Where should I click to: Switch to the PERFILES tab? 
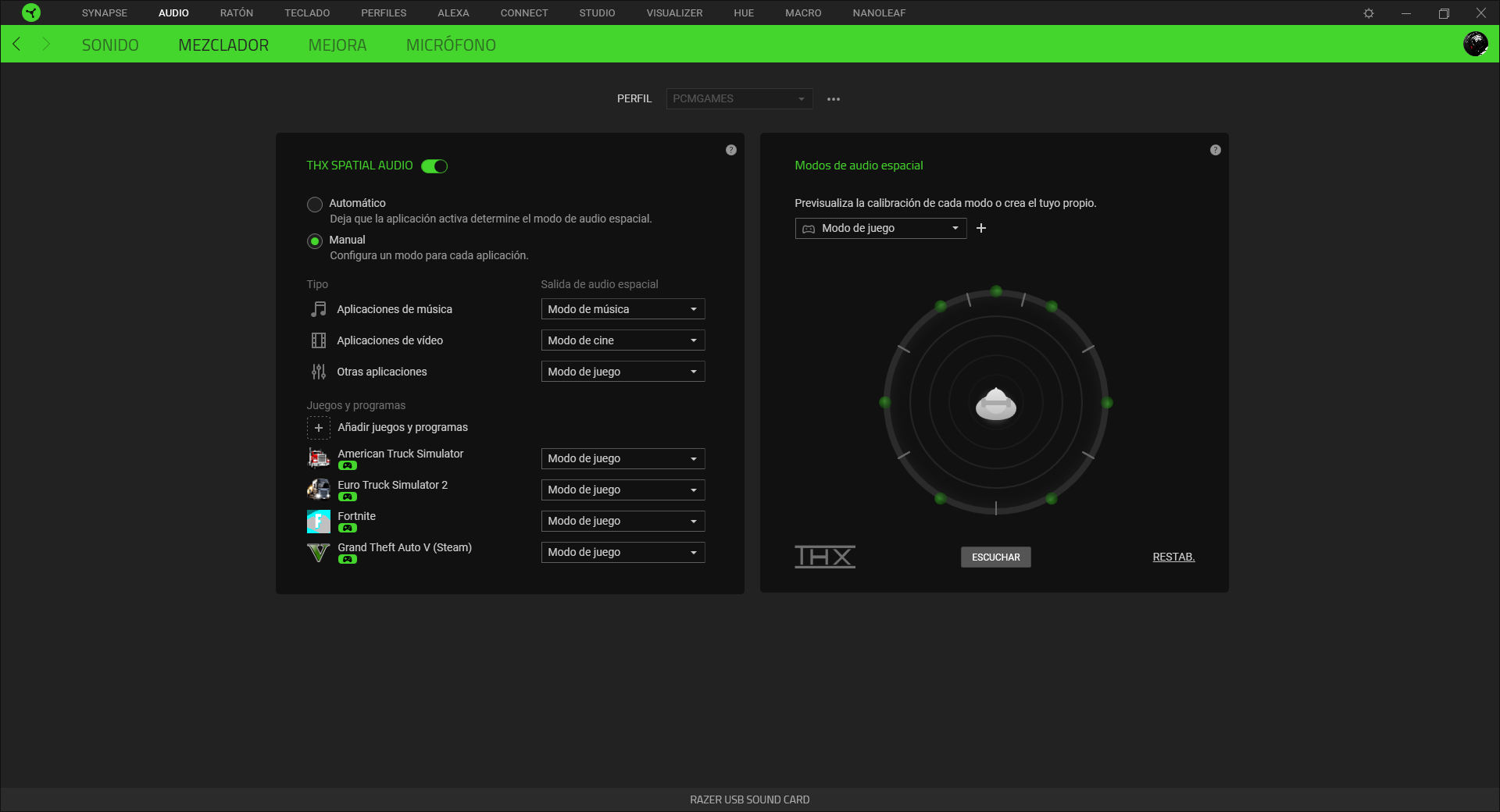[384, 13]
